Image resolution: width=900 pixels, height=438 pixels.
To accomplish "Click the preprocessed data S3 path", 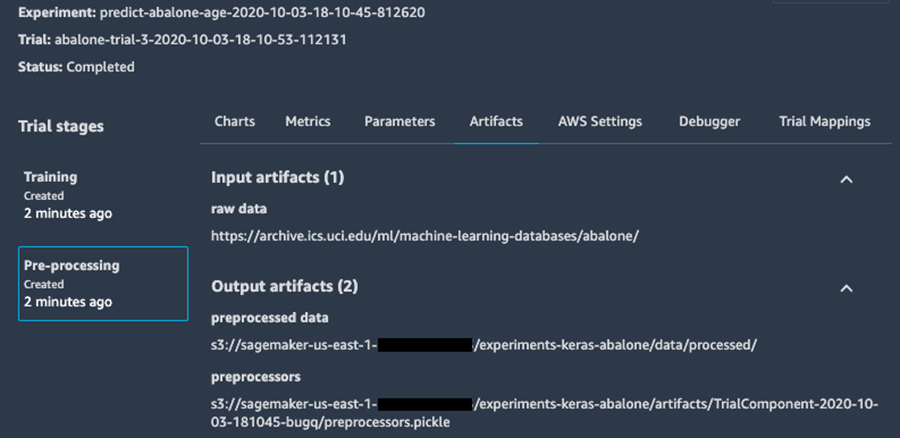I will tap(484, 346).
